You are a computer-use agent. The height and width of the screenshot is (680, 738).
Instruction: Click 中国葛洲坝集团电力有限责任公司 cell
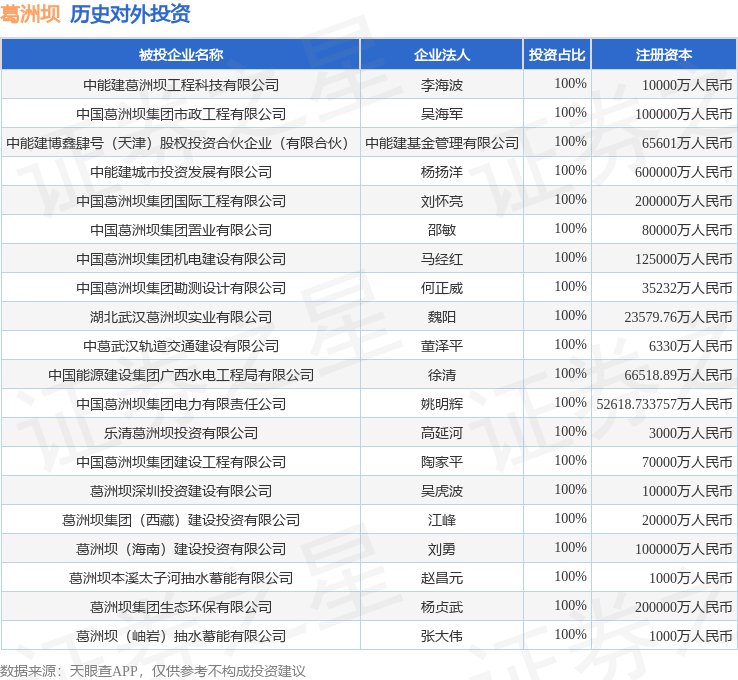tap(181, 404)
